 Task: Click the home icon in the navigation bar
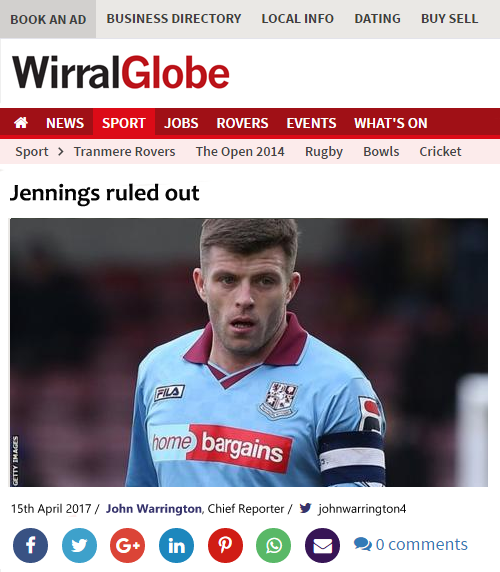[x=21, y=123]
